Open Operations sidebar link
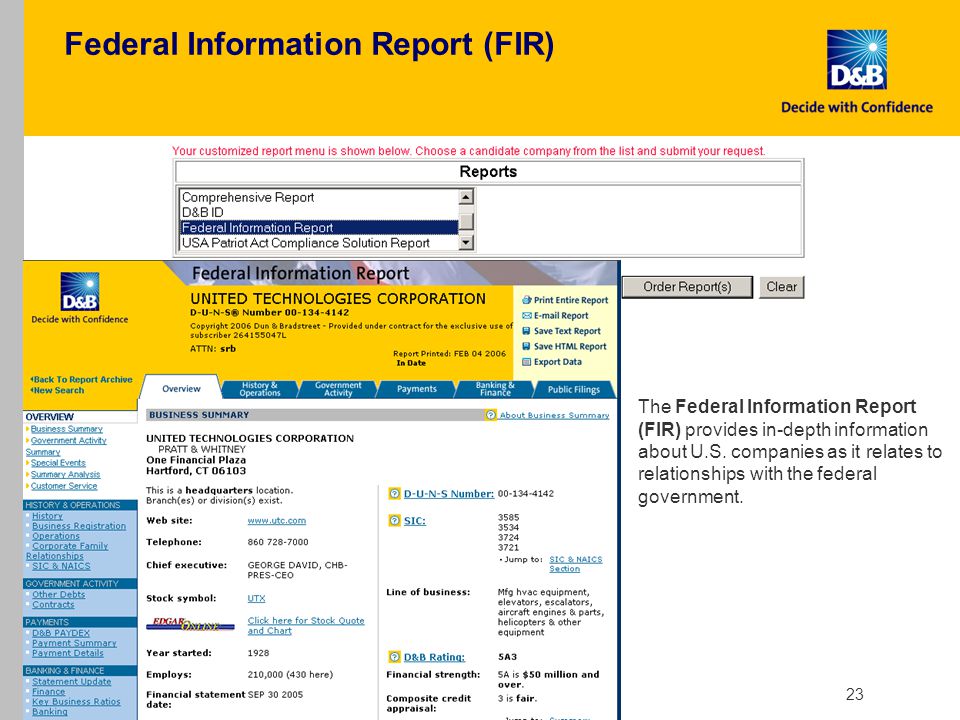The image size is (960, 720). [56, 536]
